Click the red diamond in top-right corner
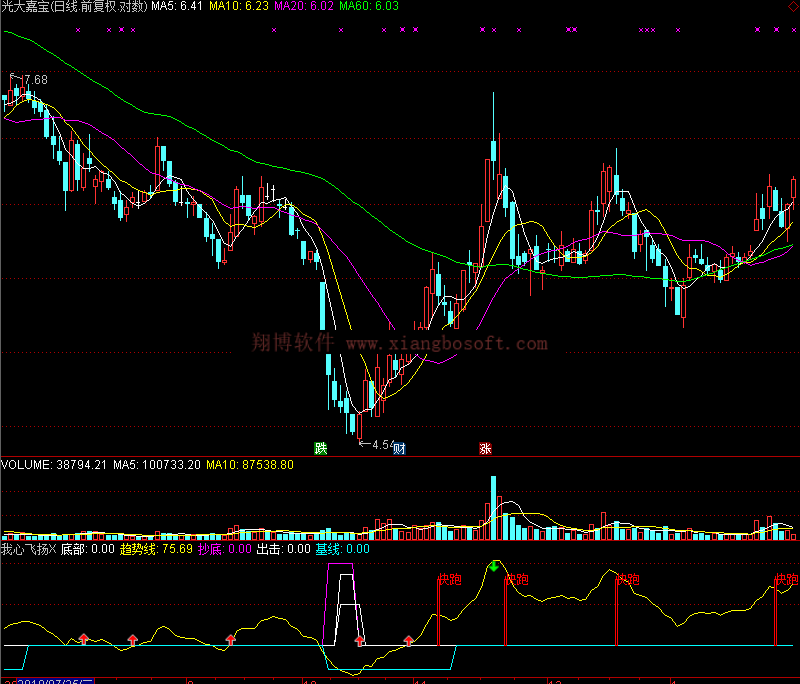The width and height of the screenshot is (800, 684). tap(793, 6)
